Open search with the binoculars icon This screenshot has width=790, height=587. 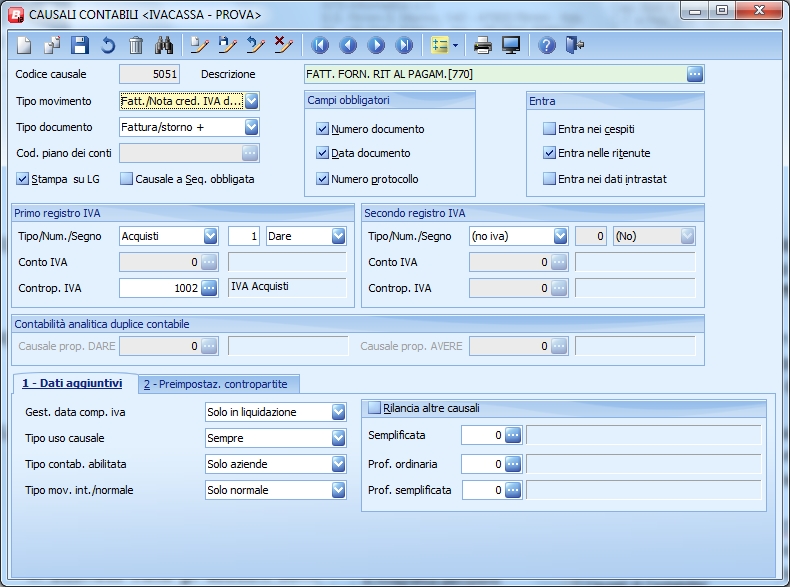tap(164, 45)
